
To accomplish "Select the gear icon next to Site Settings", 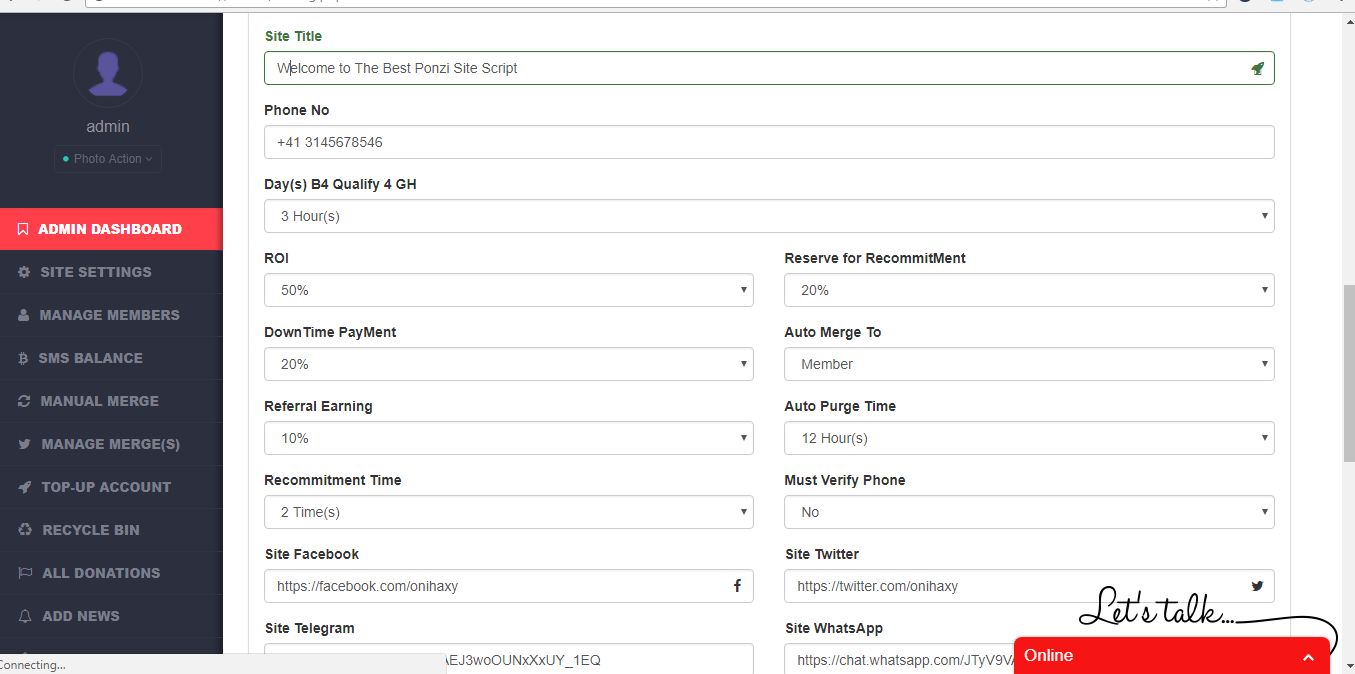I will click(x=23, y=271).
